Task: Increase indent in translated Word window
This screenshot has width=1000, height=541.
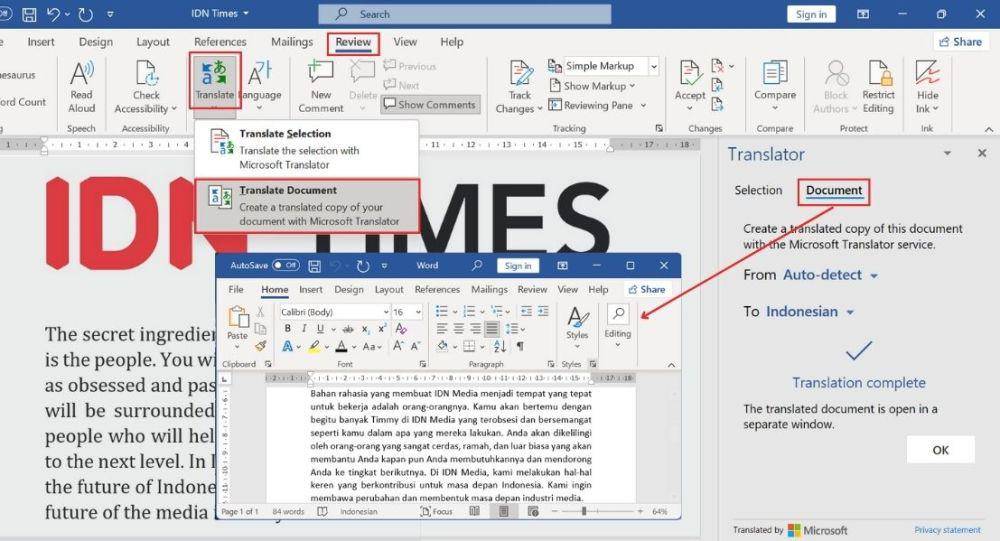Action: pos(543,311)
